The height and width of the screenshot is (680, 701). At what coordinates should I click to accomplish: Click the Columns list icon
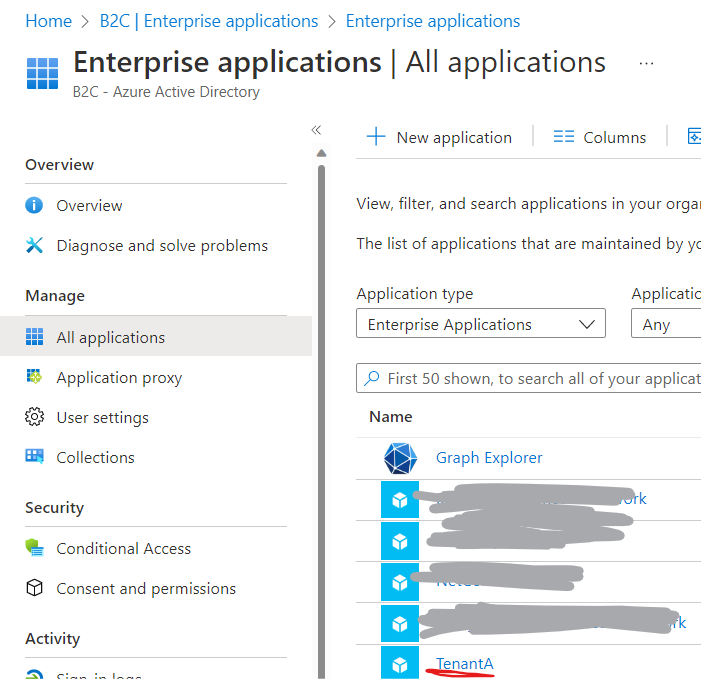563,136
